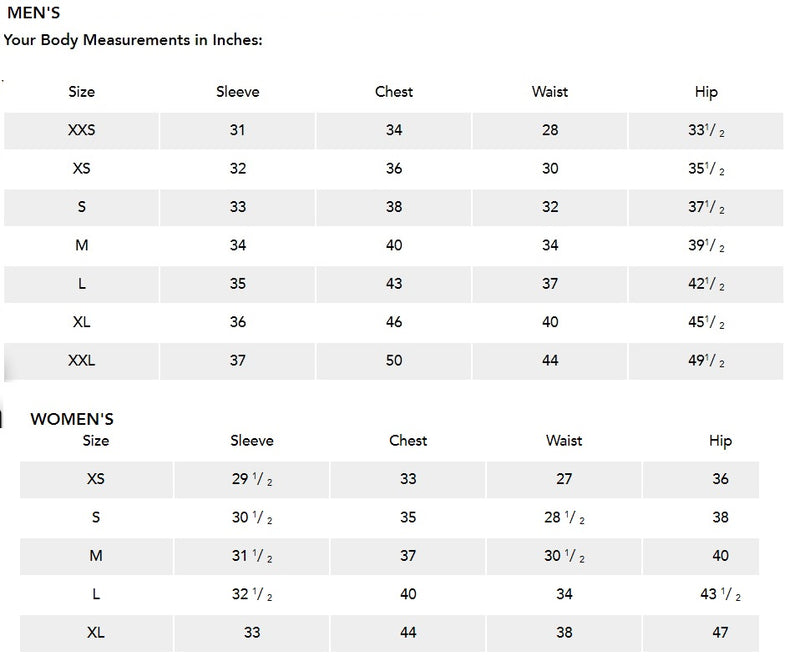Viewport: 800px width, 656px height.
Task: Click the WOMEN'S section heading
Action: click(x=72, y=419)
